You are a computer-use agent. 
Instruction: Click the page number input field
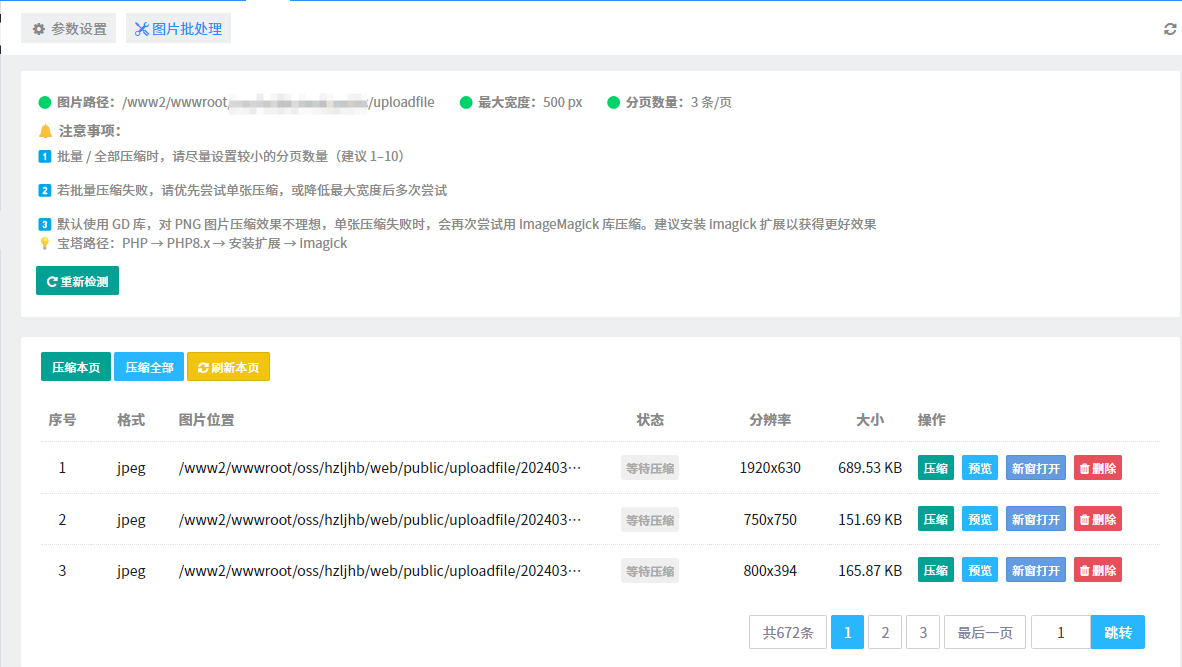tap(1060, 632)
